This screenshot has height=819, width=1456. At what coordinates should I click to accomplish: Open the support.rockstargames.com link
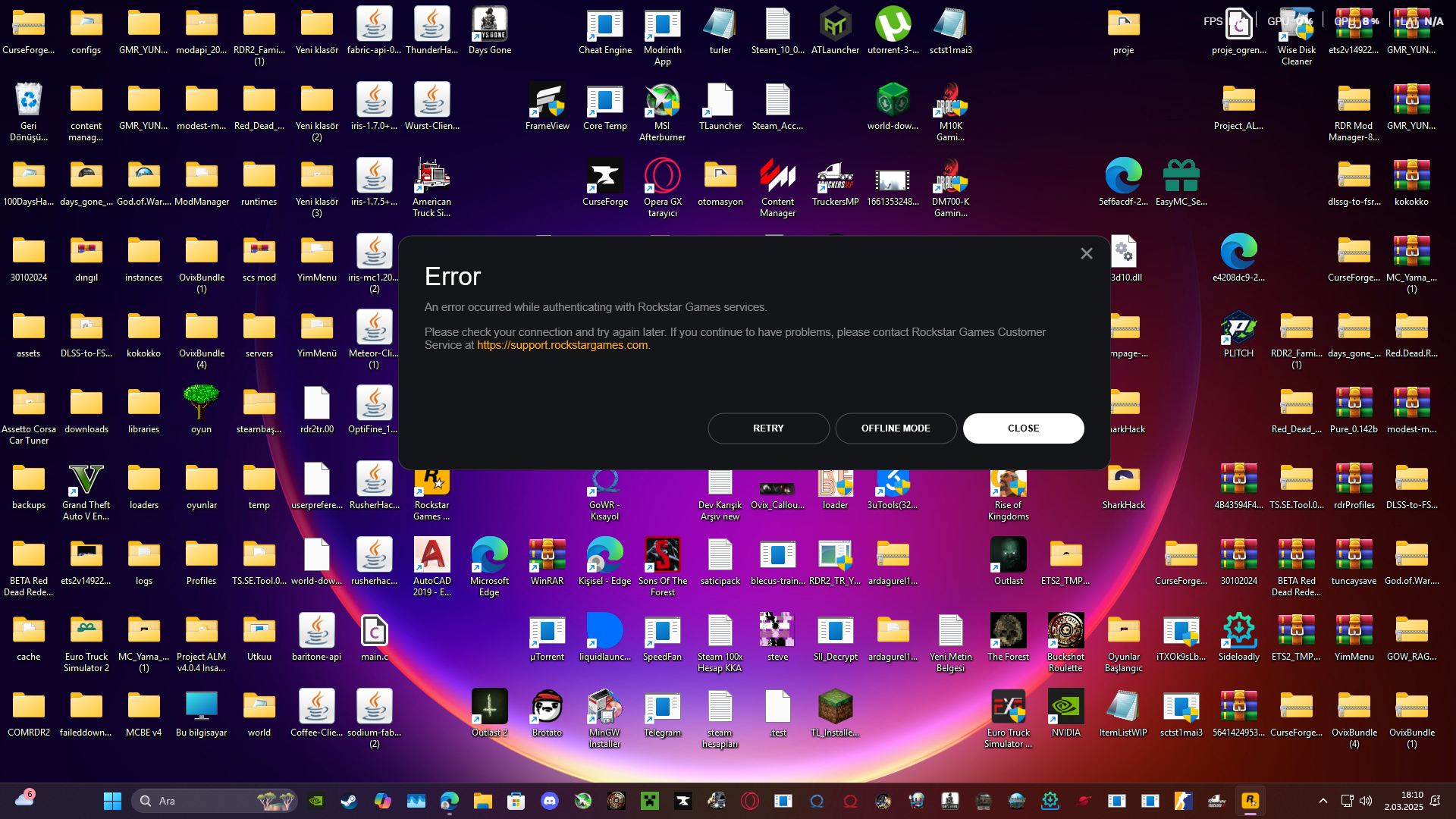pos(562,345)
